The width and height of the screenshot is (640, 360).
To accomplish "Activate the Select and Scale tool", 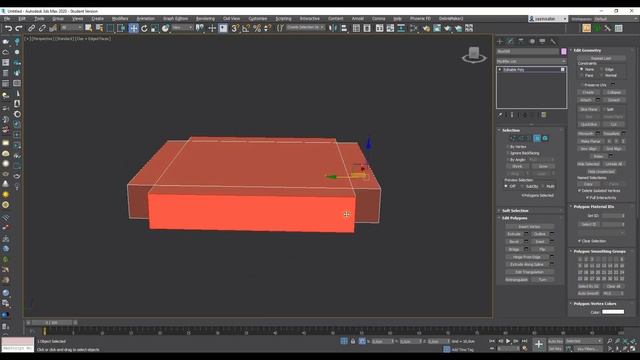I will click(x=155, y=28).
